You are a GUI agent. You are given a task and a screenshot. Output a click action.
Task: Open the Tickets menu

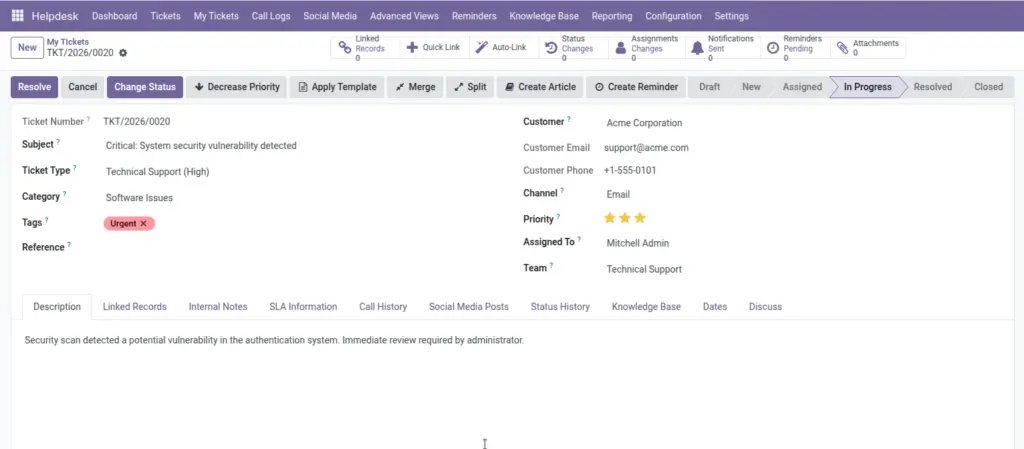[x=165, y=16]
